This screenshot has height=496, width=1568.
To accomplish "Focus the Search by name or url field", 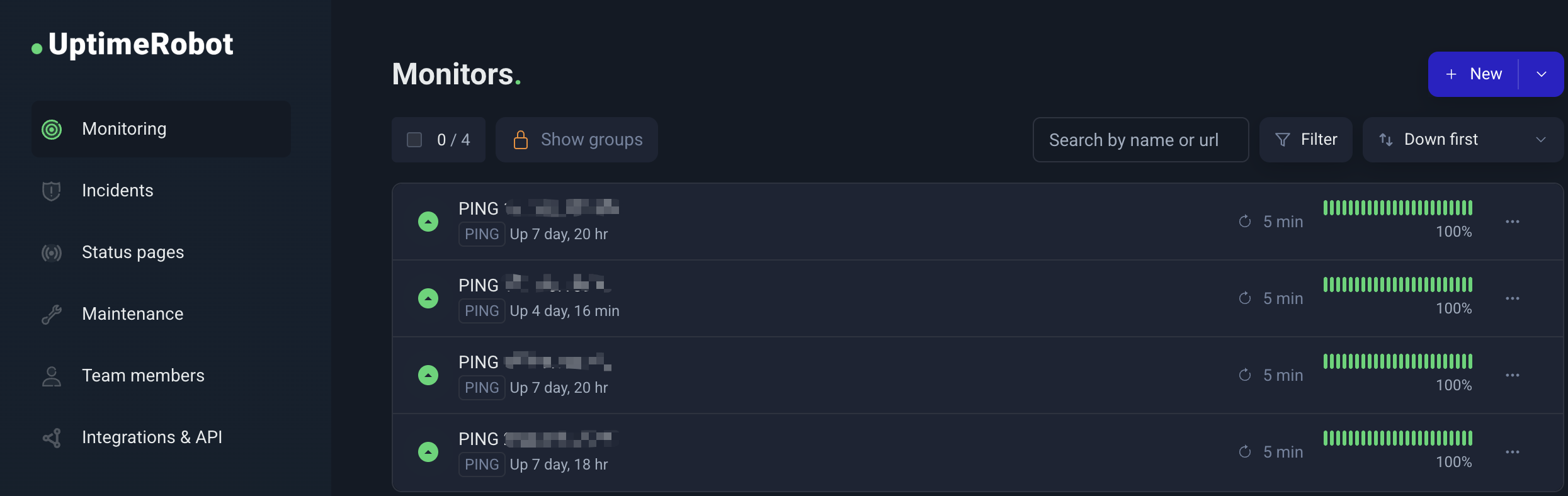I will (1140, 140).
